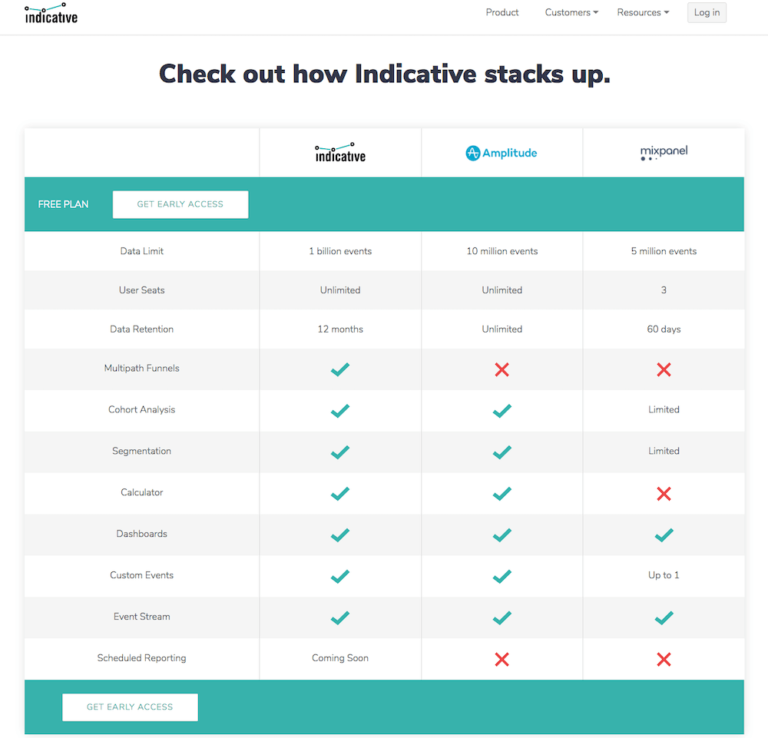
Task: Click bottom Get Early Access button
Action: [130, 707]
